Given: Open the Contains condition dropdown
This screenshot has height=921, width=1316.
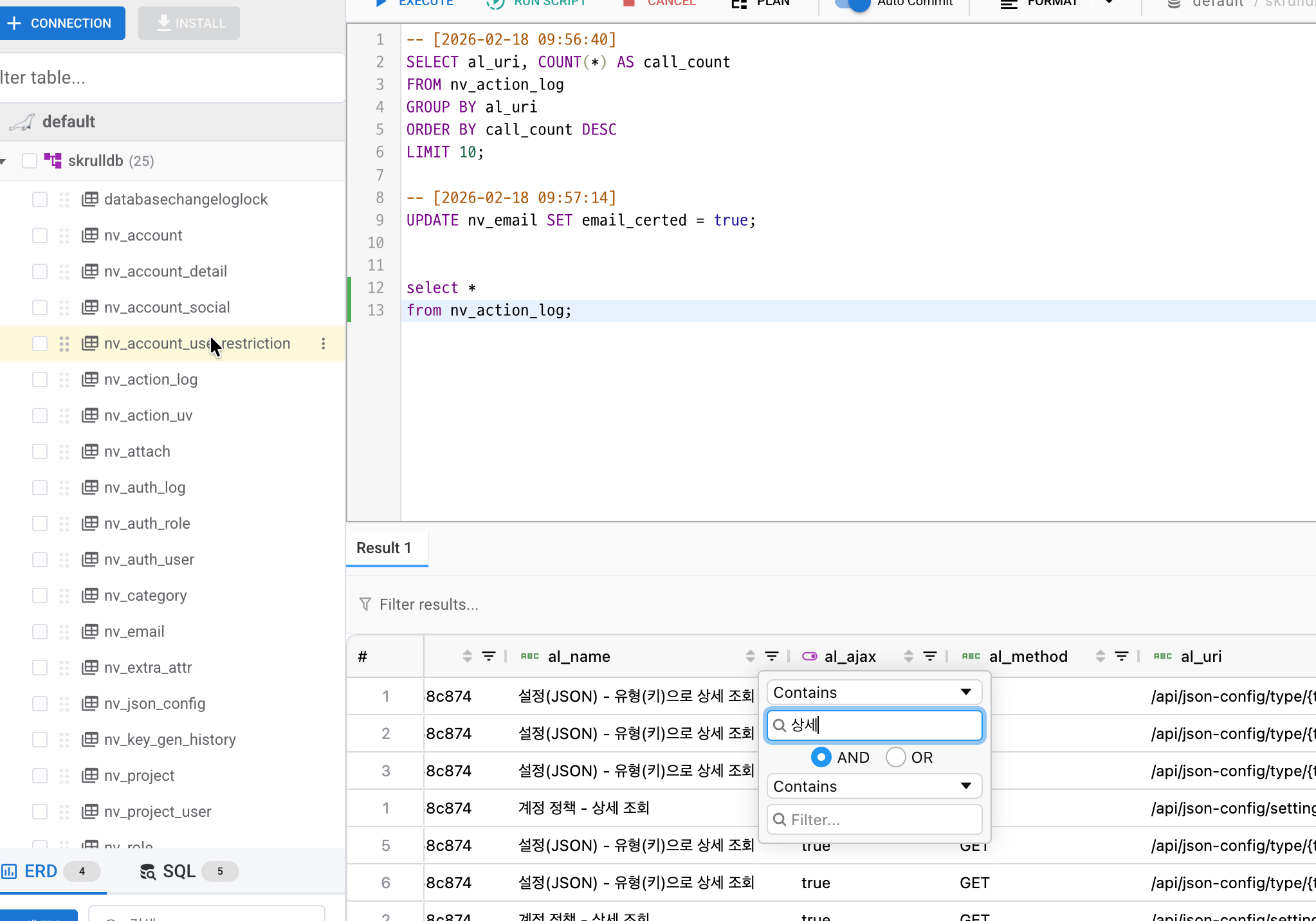Looking at the screenshot, I should pyautogui.click(x=874, y=692).
